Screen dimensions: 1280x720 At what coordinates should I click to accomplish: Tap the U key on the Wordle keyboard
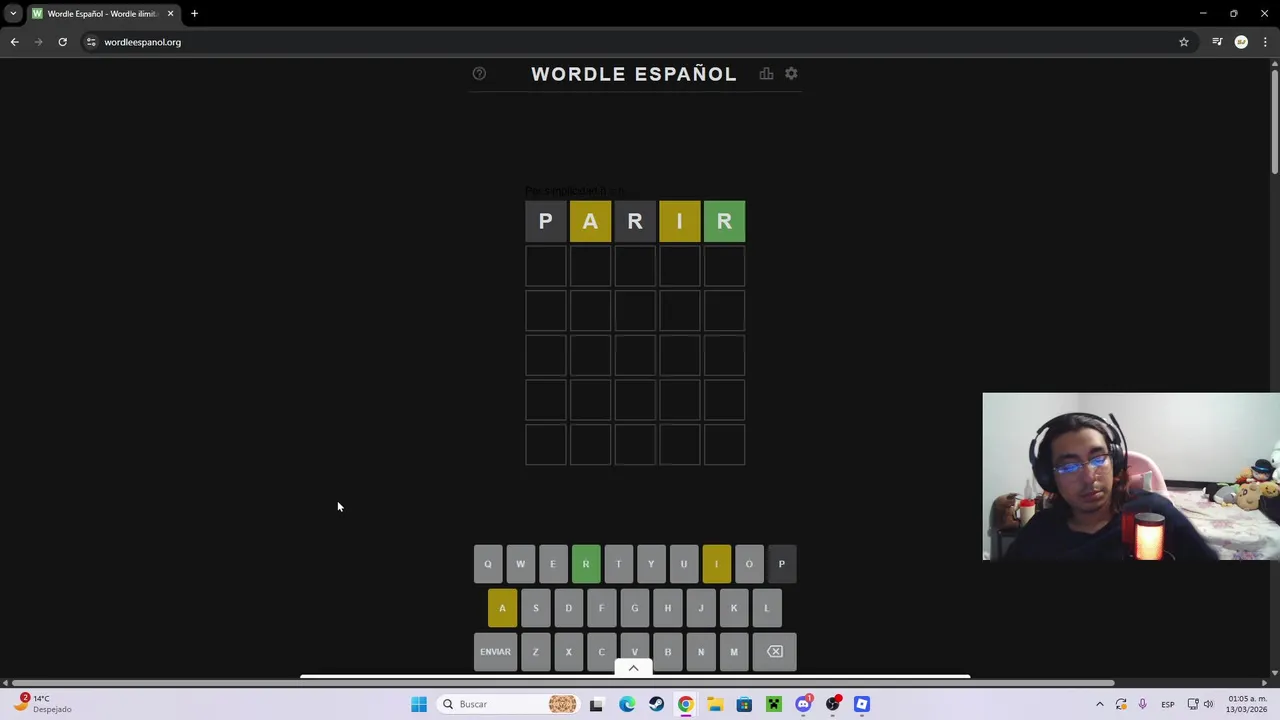click(684, 564)
